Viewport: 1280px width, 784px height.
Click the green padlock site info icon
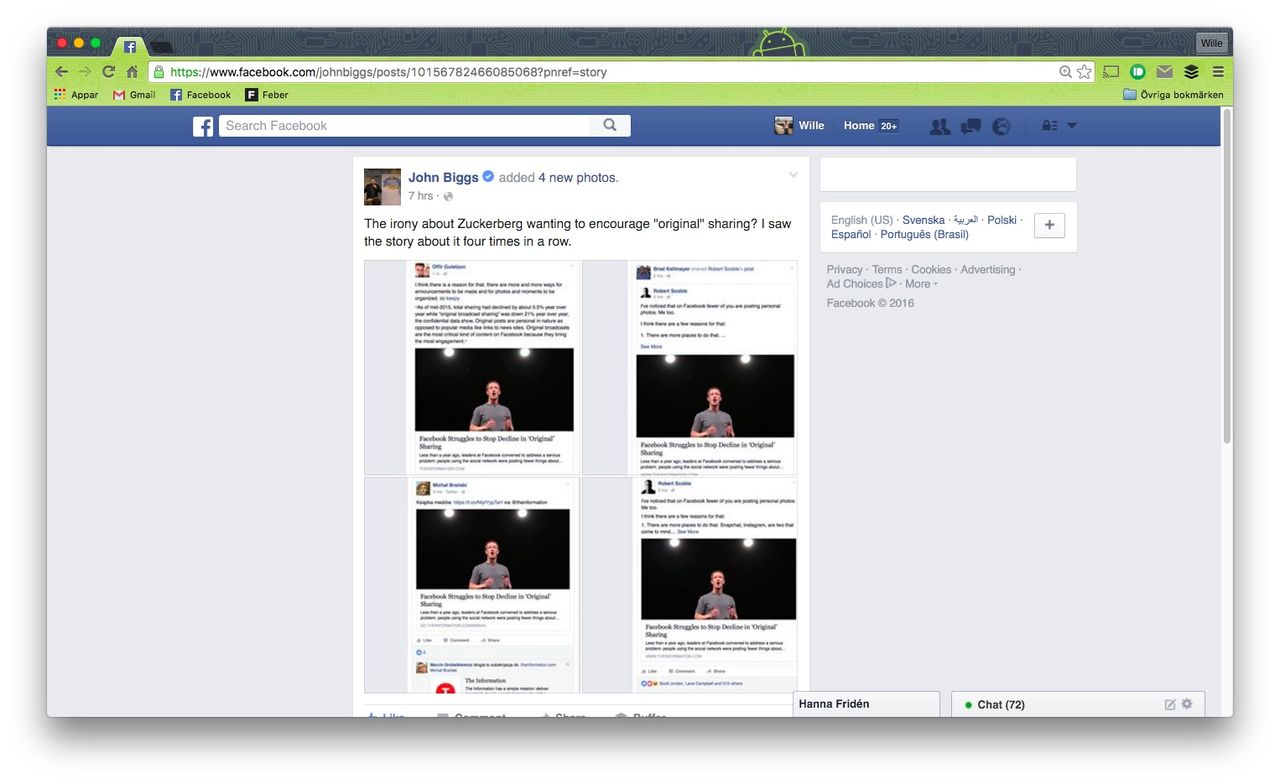pyautogui.click(x=158, y=72)
